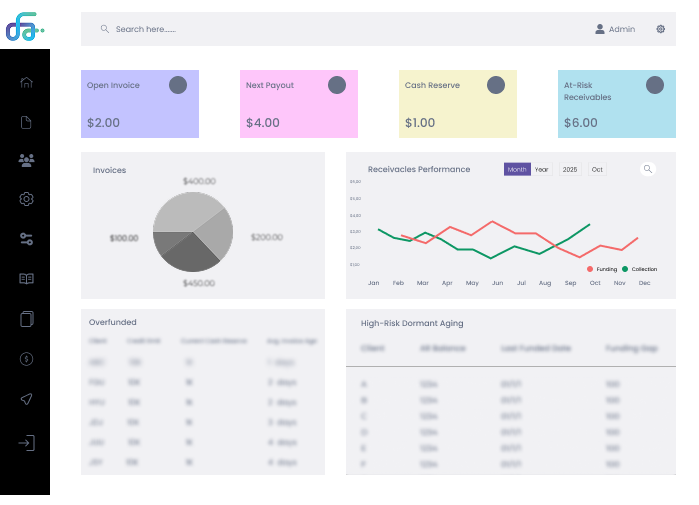Click the chart magnifier search icon
699x505 pixels.
tap(648, 169)
